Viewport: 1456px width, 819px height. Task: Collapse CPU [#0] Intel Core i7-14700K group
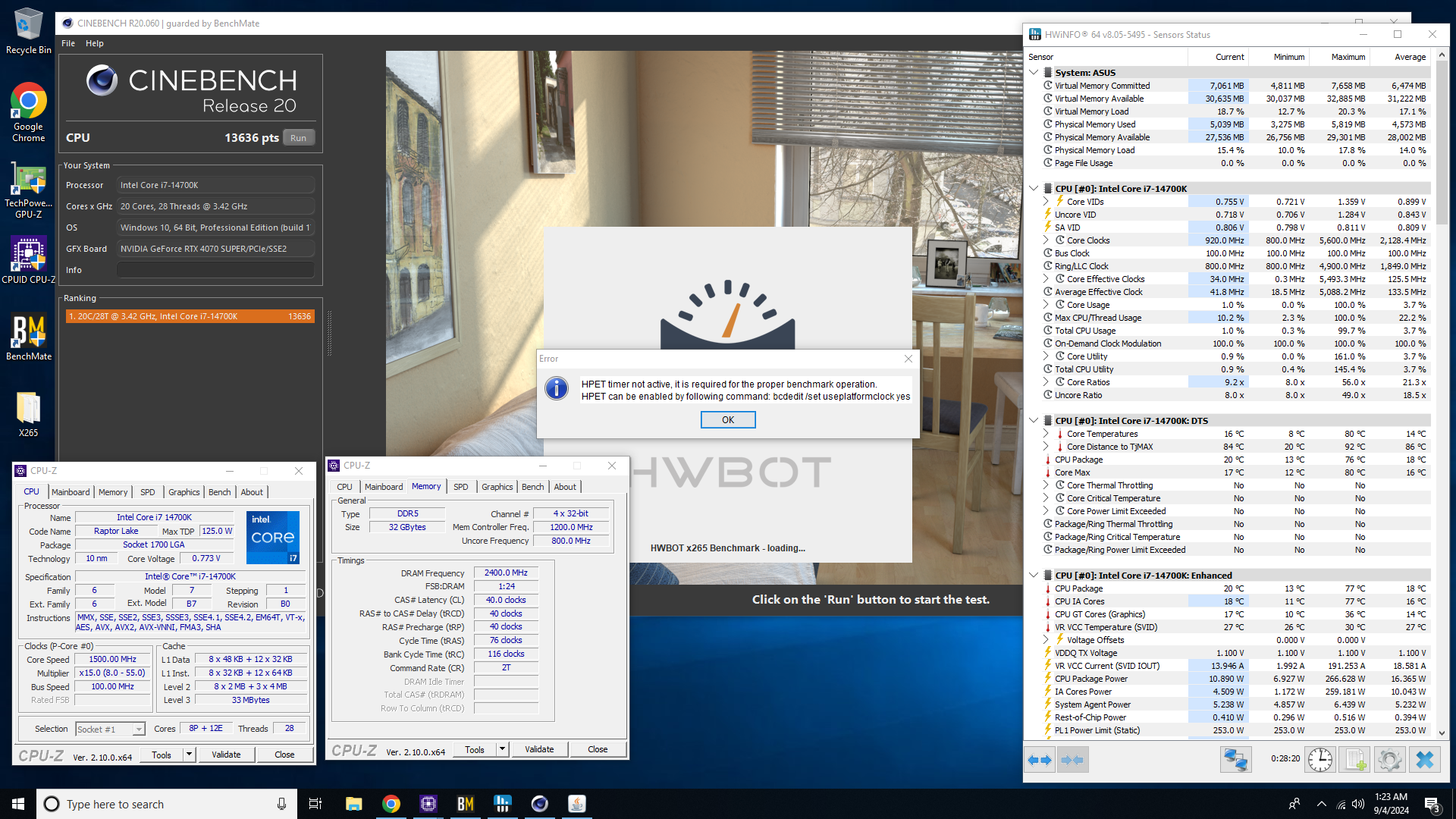[x=1034, y=189]
